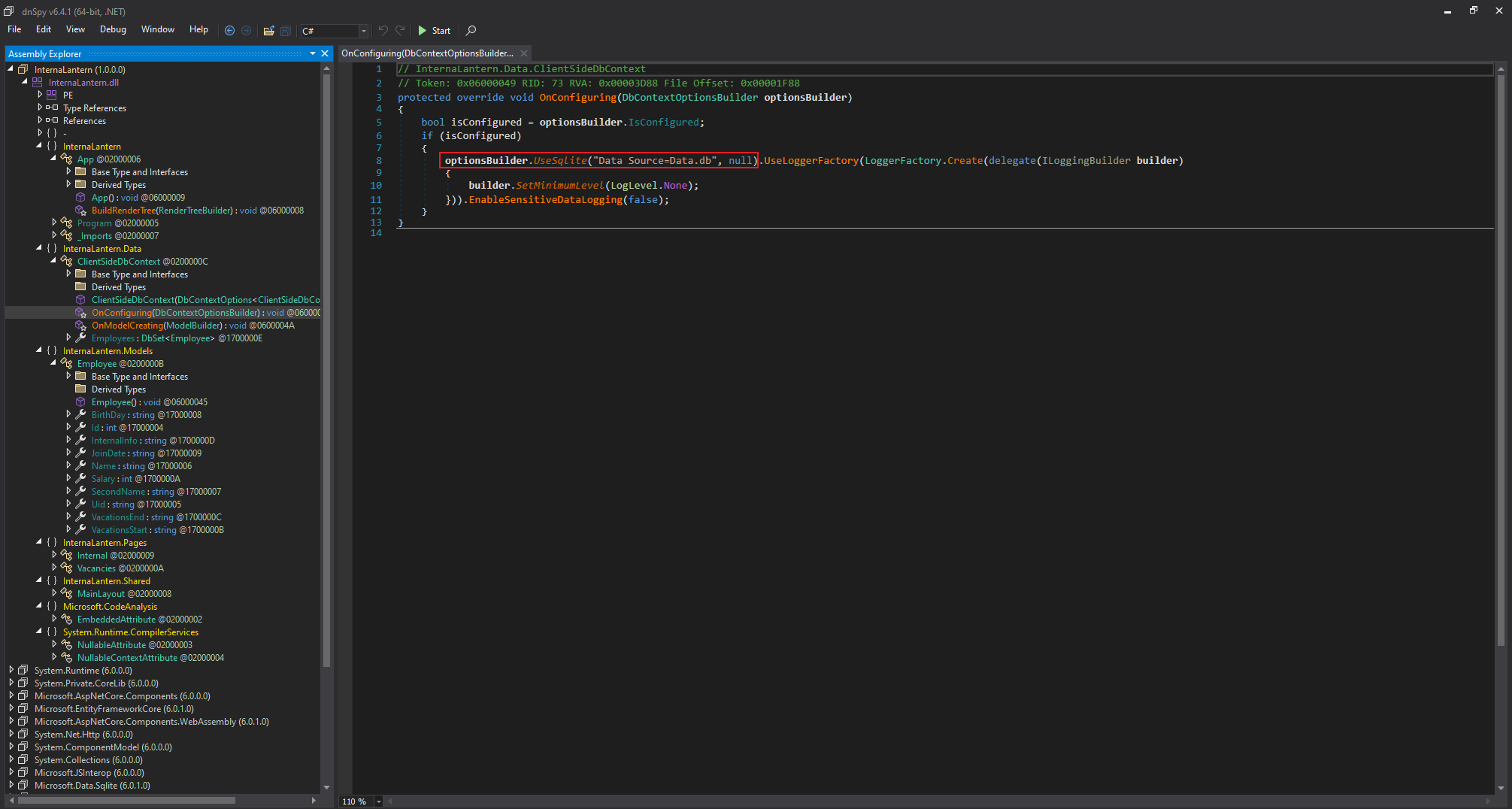Viewport: 1512px width, 809px height.
Task: Select the NullableContextAttribute @02000004 class
Action: (150, 657)
